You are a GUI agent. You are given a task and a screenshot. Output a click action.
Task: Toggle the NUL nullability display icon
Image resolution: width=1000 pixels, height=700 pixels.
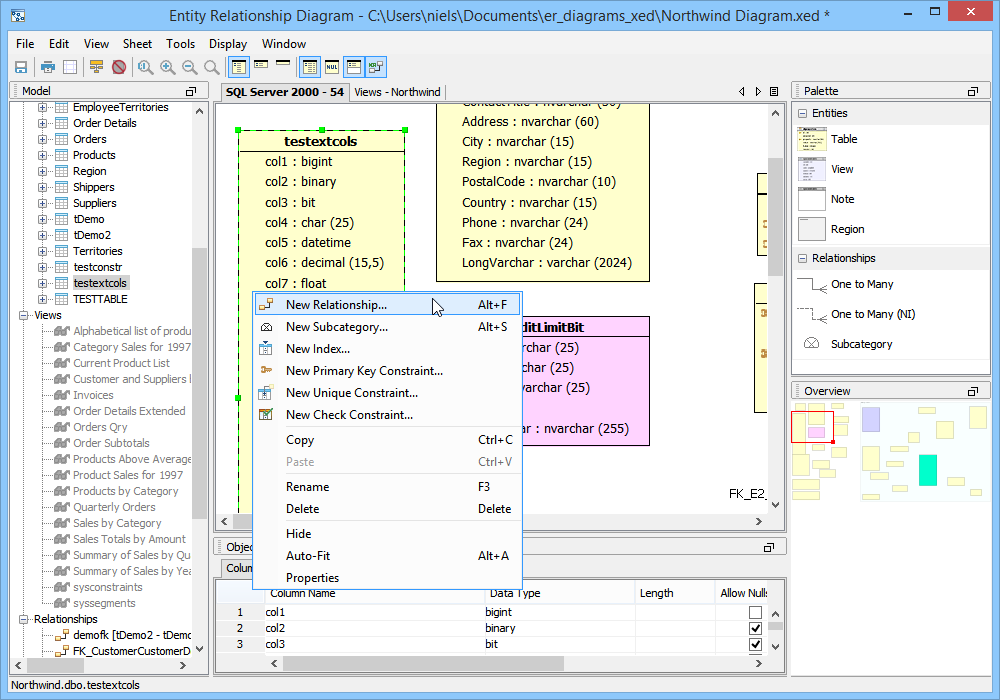click(332, 67)
